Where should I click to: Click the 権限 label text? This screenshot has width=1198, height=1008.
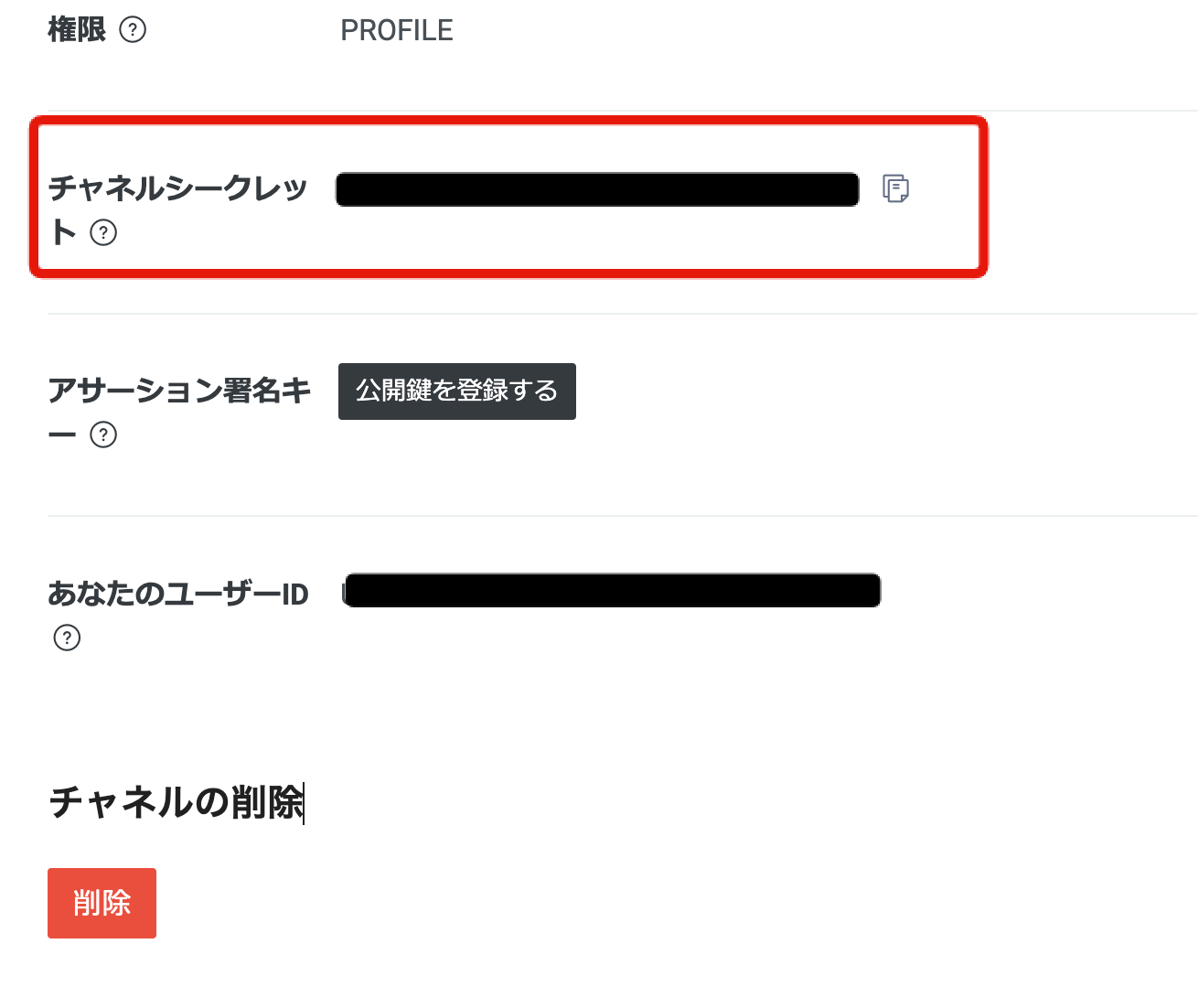[x=77, y=30]
